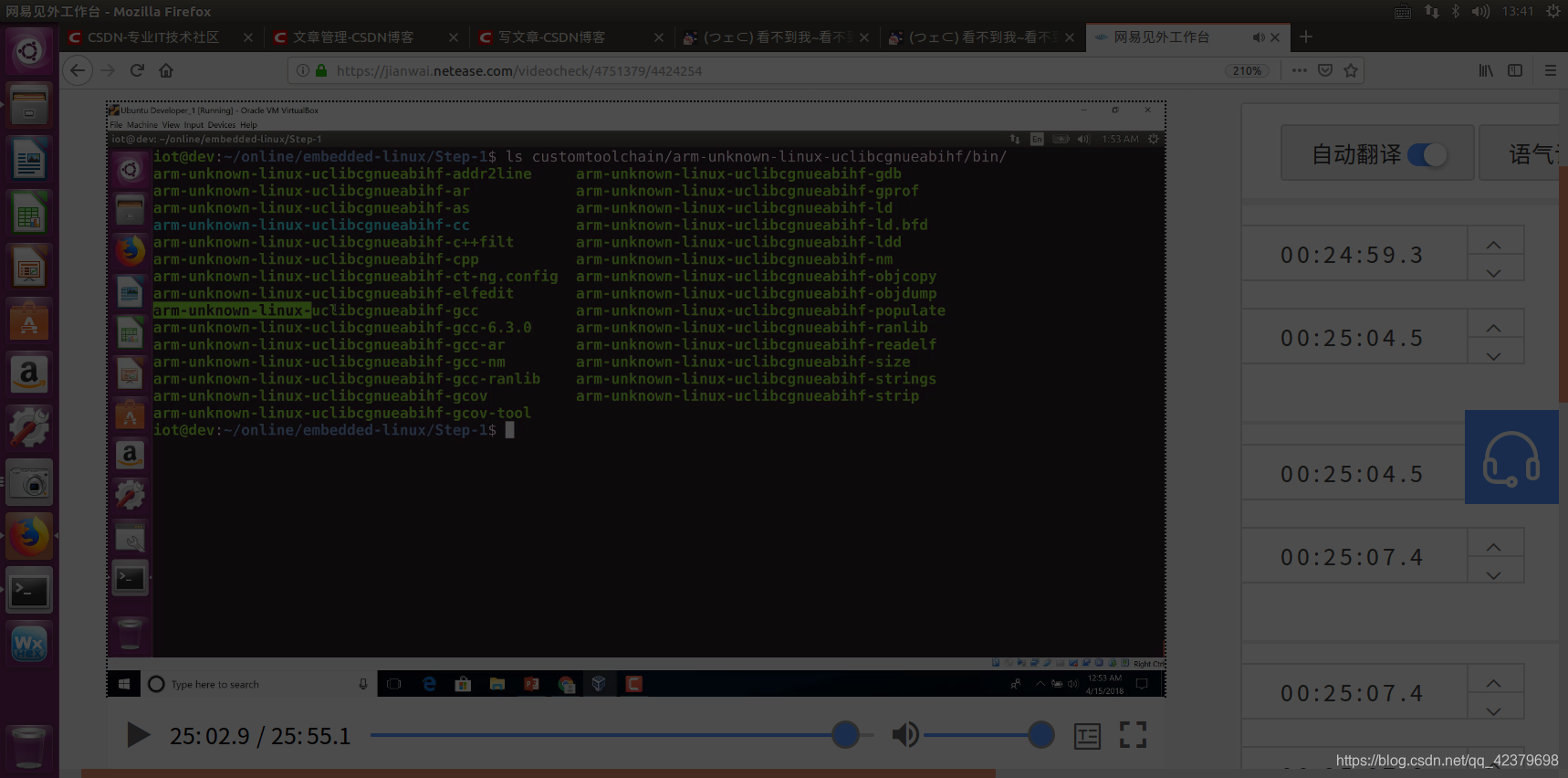
Task: Switch to the 网易见外工作台 tab
Action: coord(1162,37)
